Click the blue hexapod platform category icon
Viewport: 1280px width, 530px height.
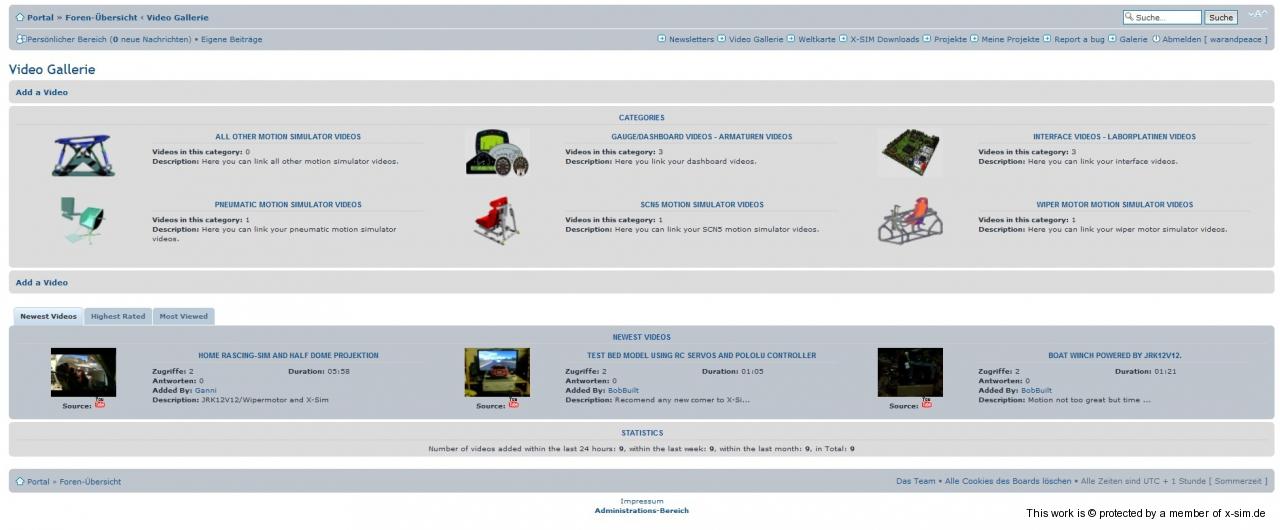point(83,154)
